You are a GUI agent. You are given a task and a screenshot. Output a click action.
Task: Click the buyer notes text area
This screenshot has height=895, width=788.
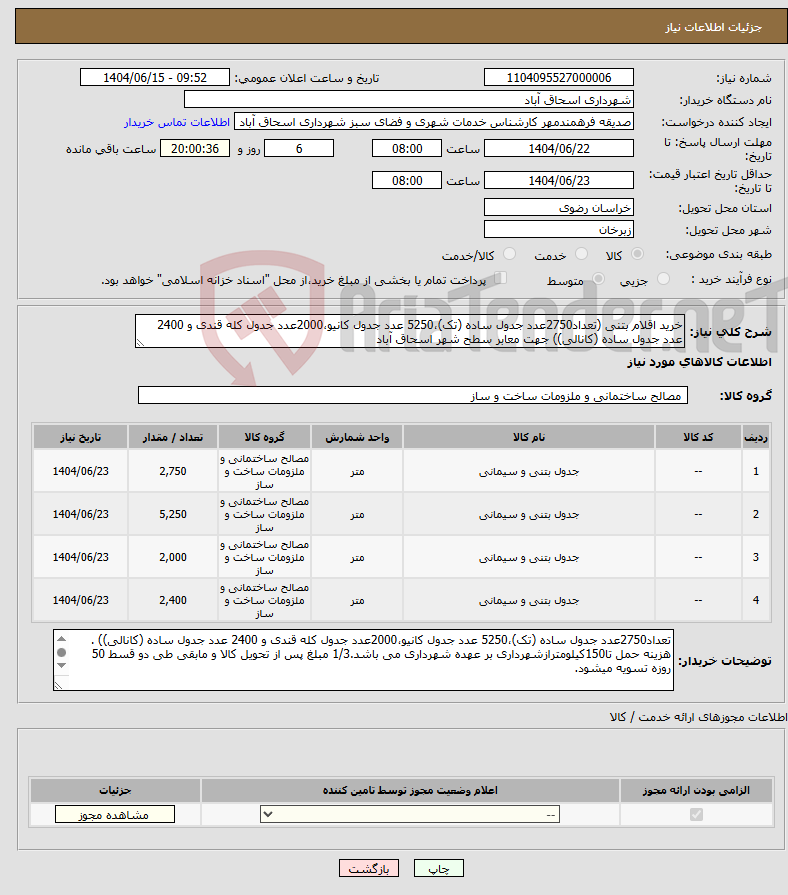[363, 660]
